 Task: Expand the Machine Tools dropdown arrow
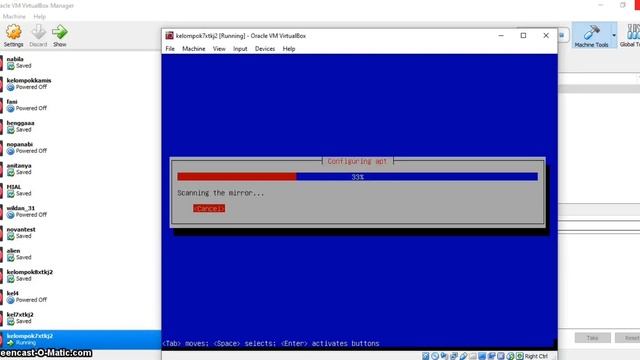(x=613, y=36)
